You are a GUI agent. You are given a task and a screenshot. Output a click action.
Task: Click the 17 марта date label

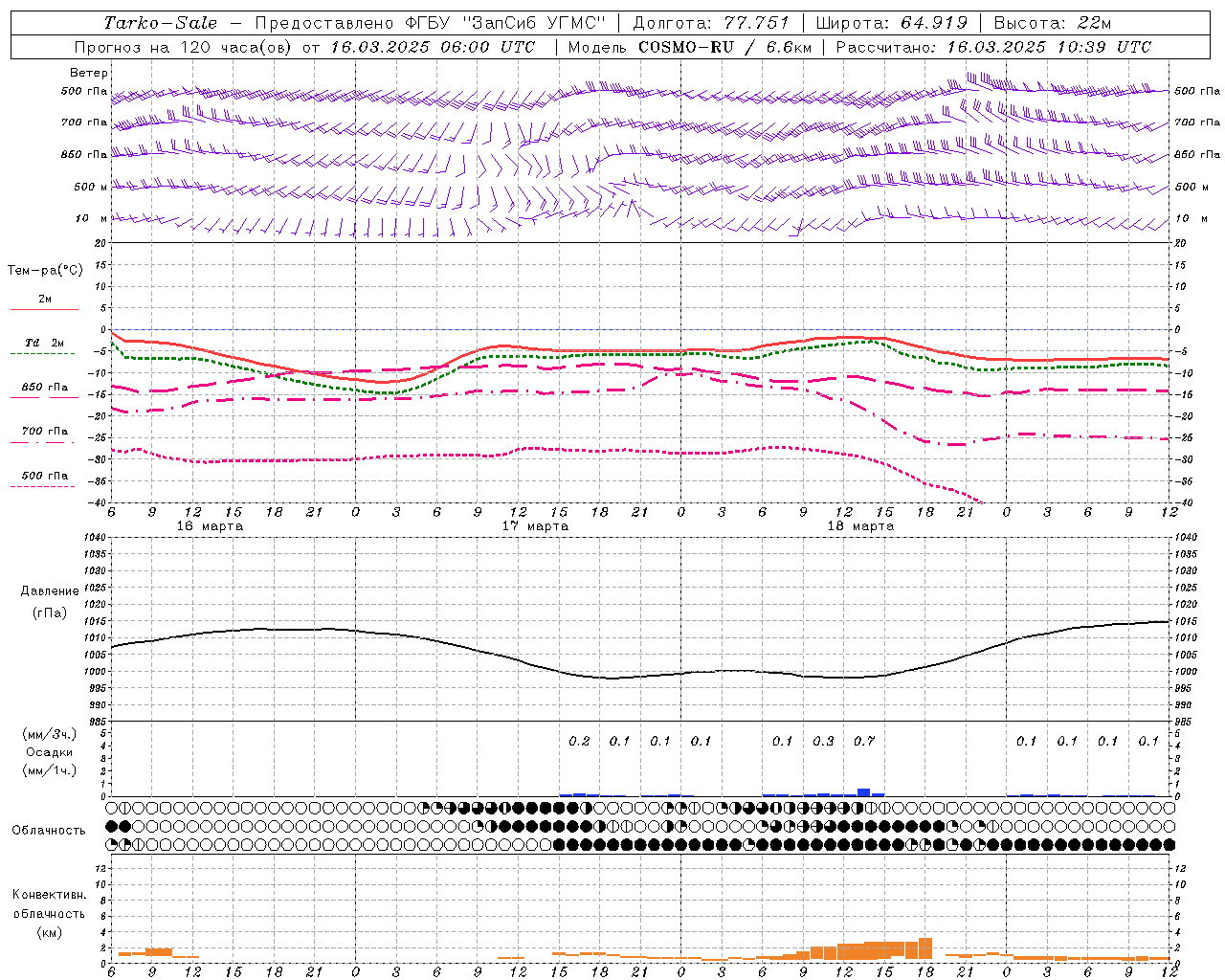pos(536,526)
